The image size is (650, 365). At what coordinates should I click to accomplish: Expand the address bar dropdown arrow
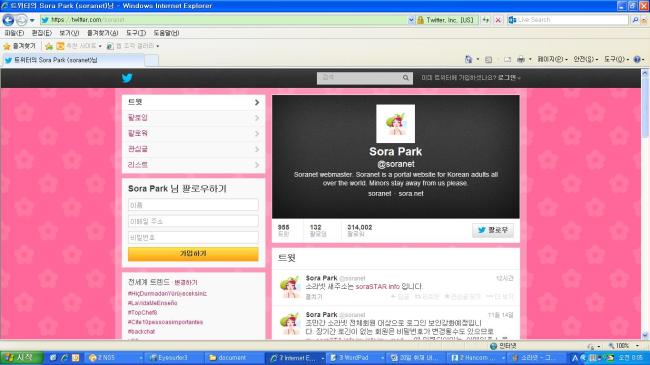[411, 19]
